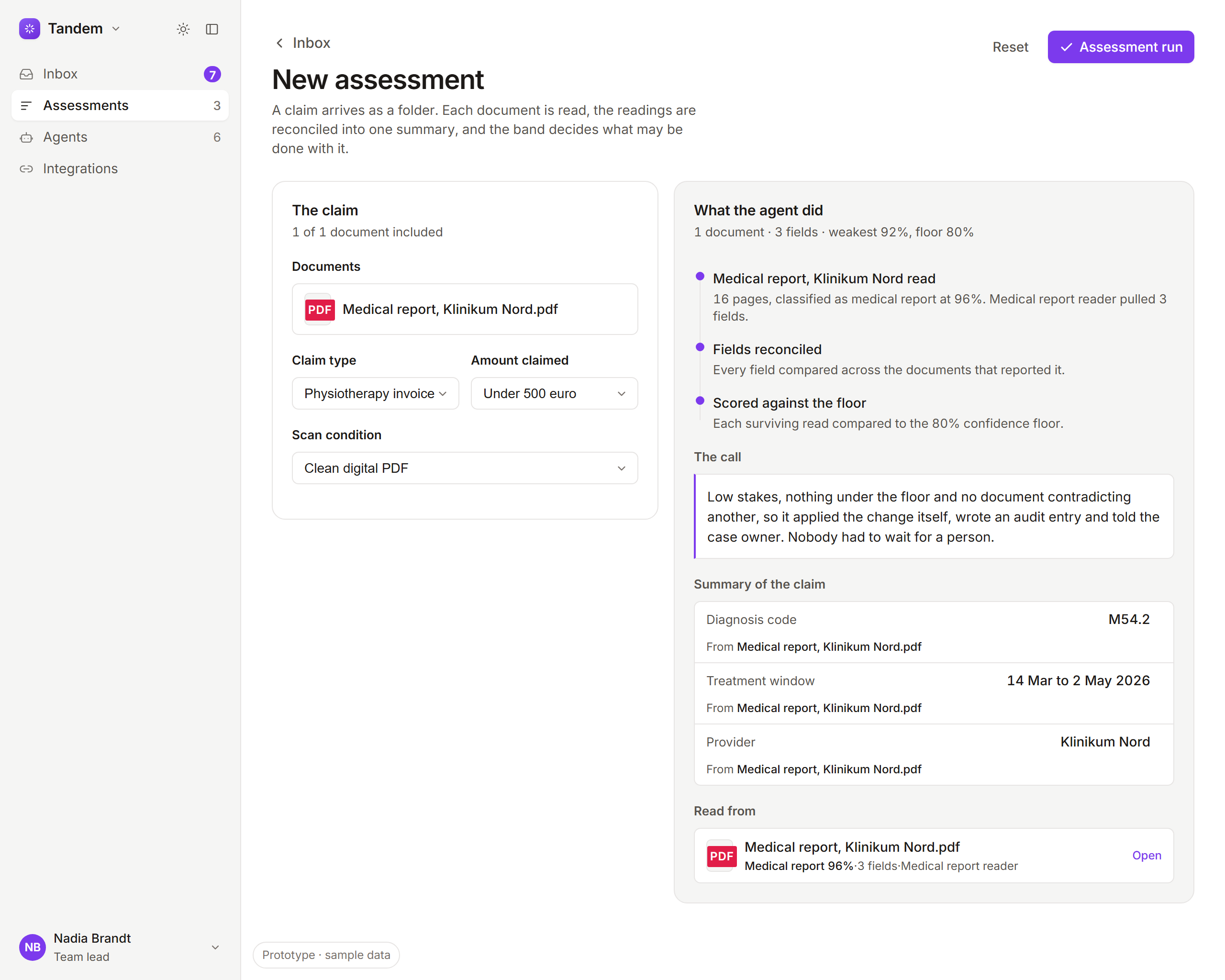1225x980 pixels.
Task: Open the Scan condition Clean digital PDF dropdown
Action: (x=465, y=468)
